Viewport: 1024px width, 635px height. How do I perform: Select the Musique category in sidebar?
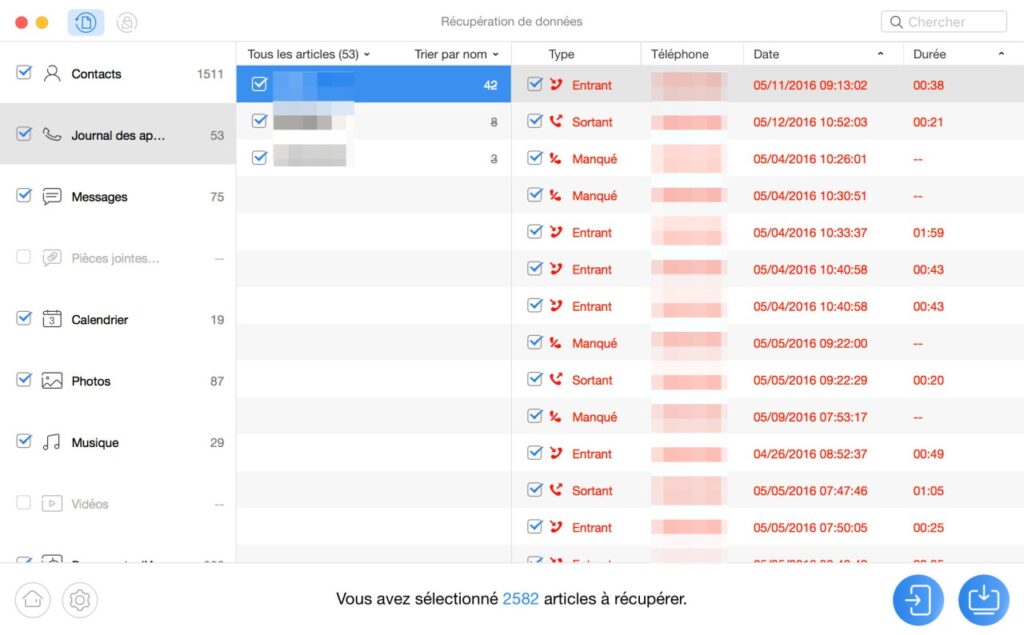[118, 442]
